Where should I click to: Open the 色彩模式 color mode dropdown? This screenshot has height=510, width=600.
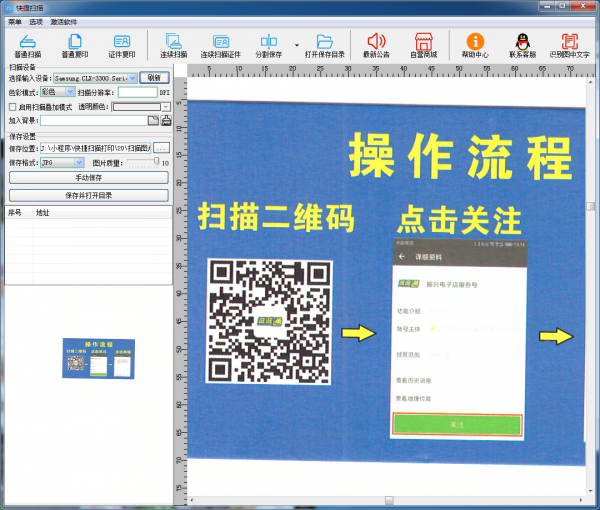[x=70, y=91]
